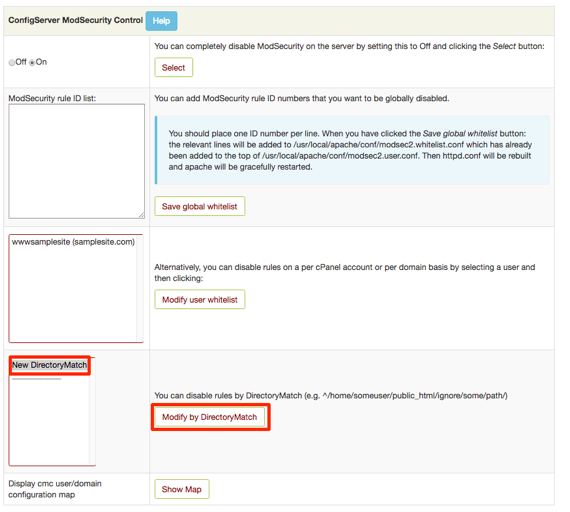The width and height of the screenshot is (570, 512).
Task: Click Modify user whitelist button
Action: click(x=200, y=300)
